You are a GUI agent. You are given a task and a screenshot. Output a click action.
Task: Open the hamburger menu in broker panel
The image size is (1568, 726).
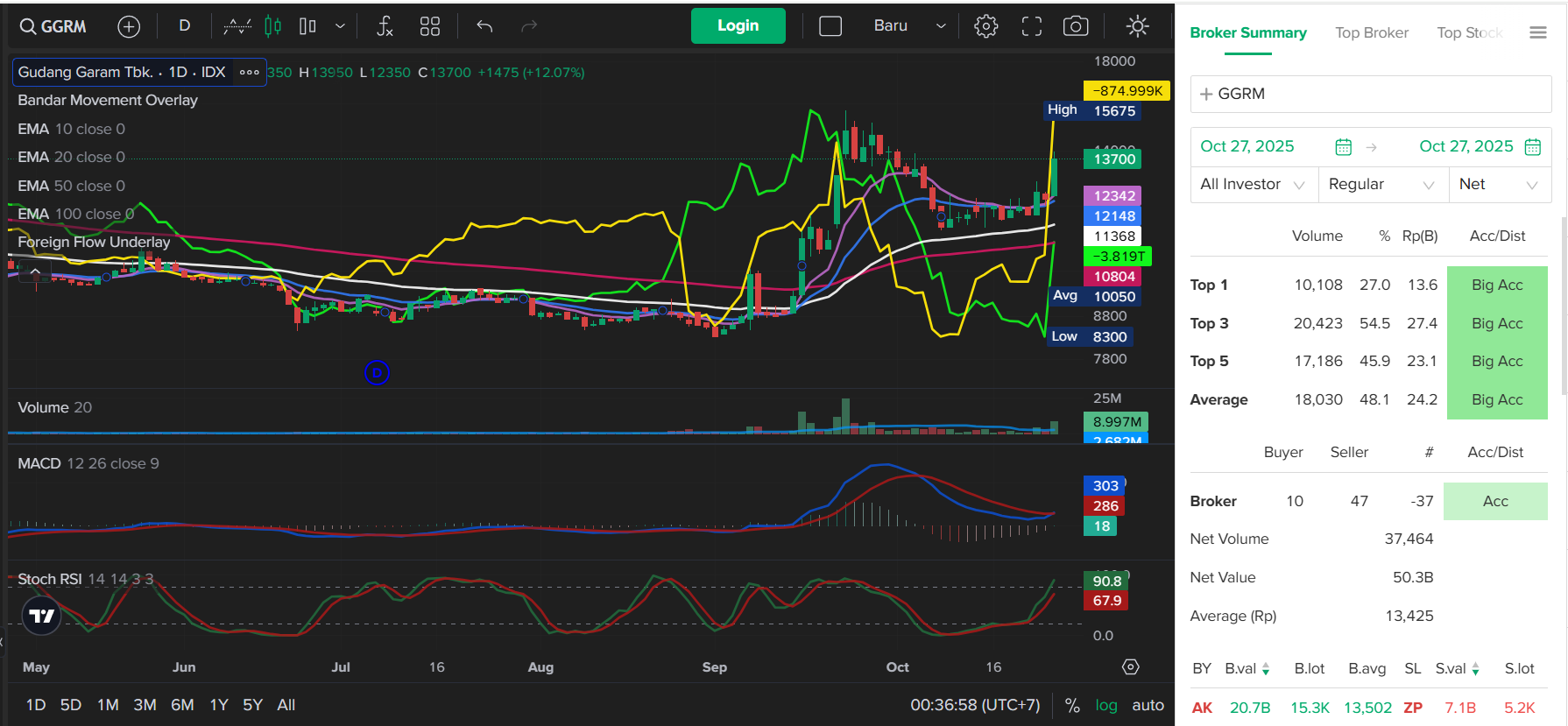pos(1537,32)
